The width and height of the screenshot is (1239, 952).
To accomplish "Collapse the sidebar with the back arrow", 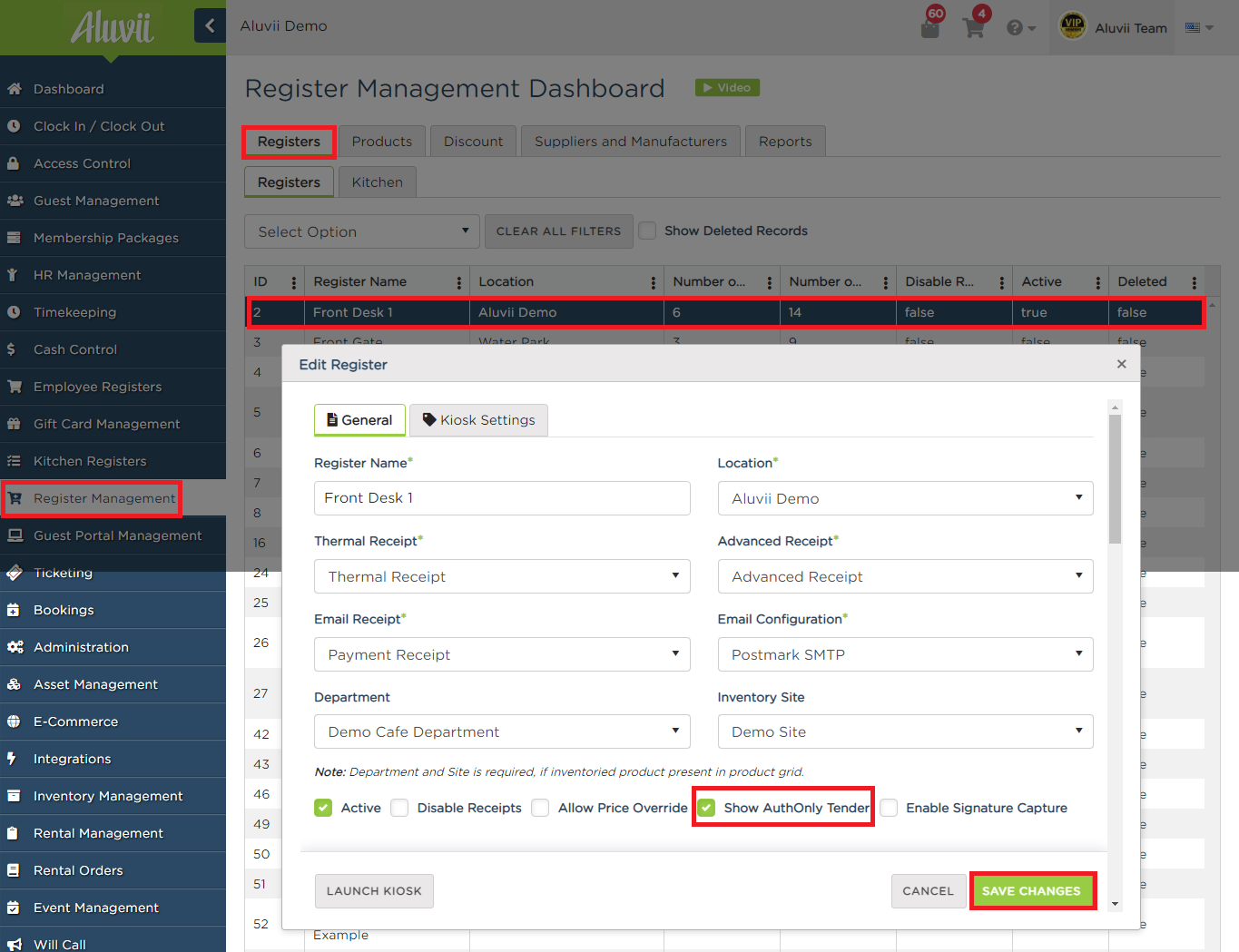I will point(210,25).
